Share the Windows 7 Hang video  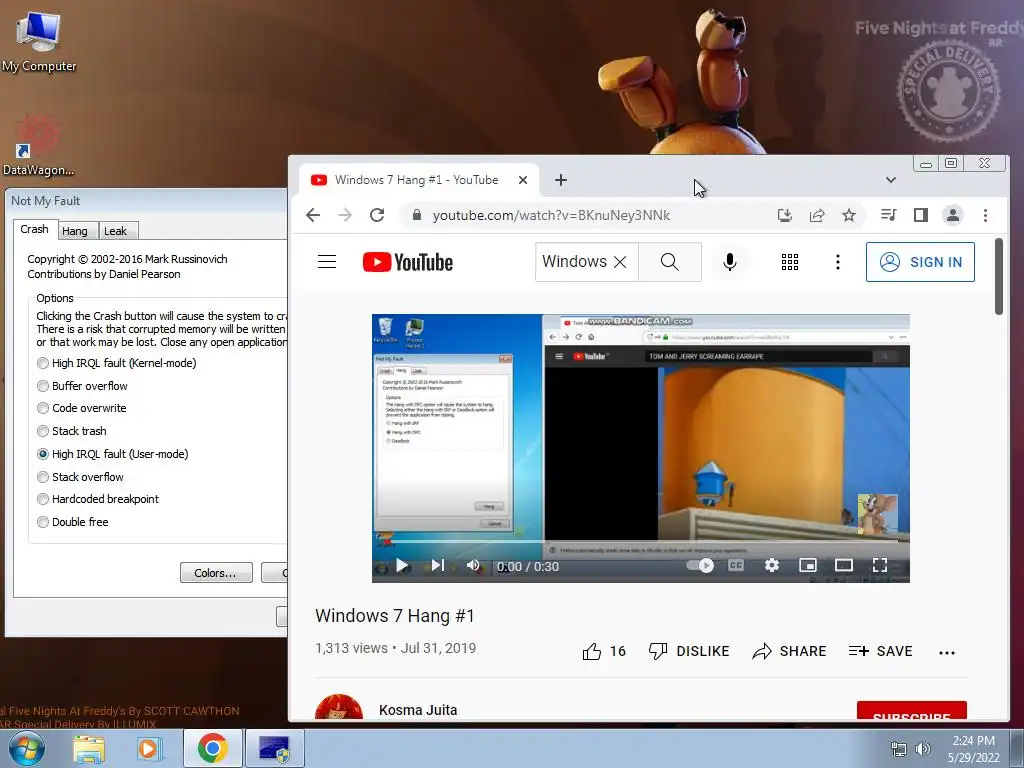(789, 651)
